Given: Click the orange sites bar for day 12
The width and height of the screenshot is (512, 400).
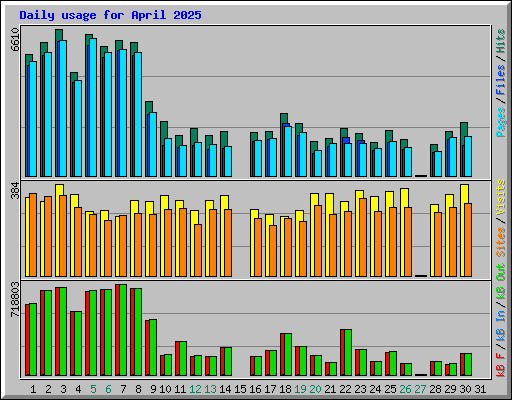Looking at the screenshot, I should point(198,250).
